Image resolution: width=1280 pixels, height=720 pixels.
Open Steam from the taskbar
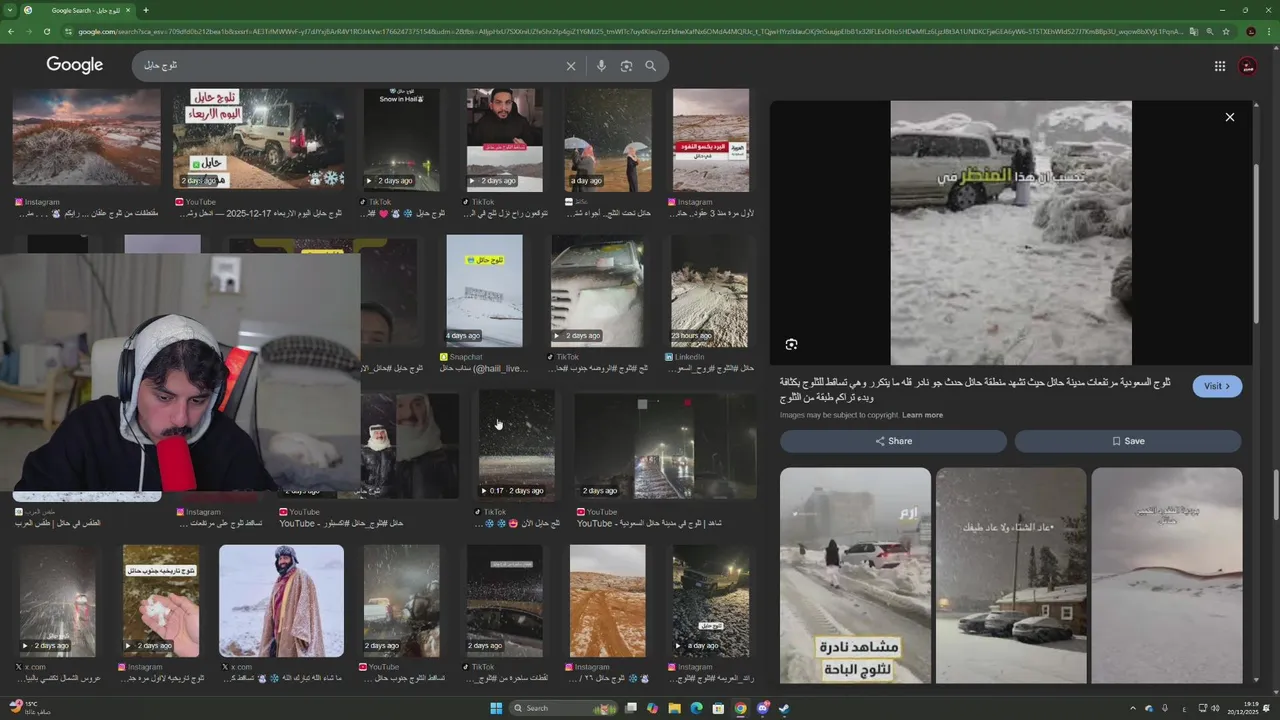point(784,708)
